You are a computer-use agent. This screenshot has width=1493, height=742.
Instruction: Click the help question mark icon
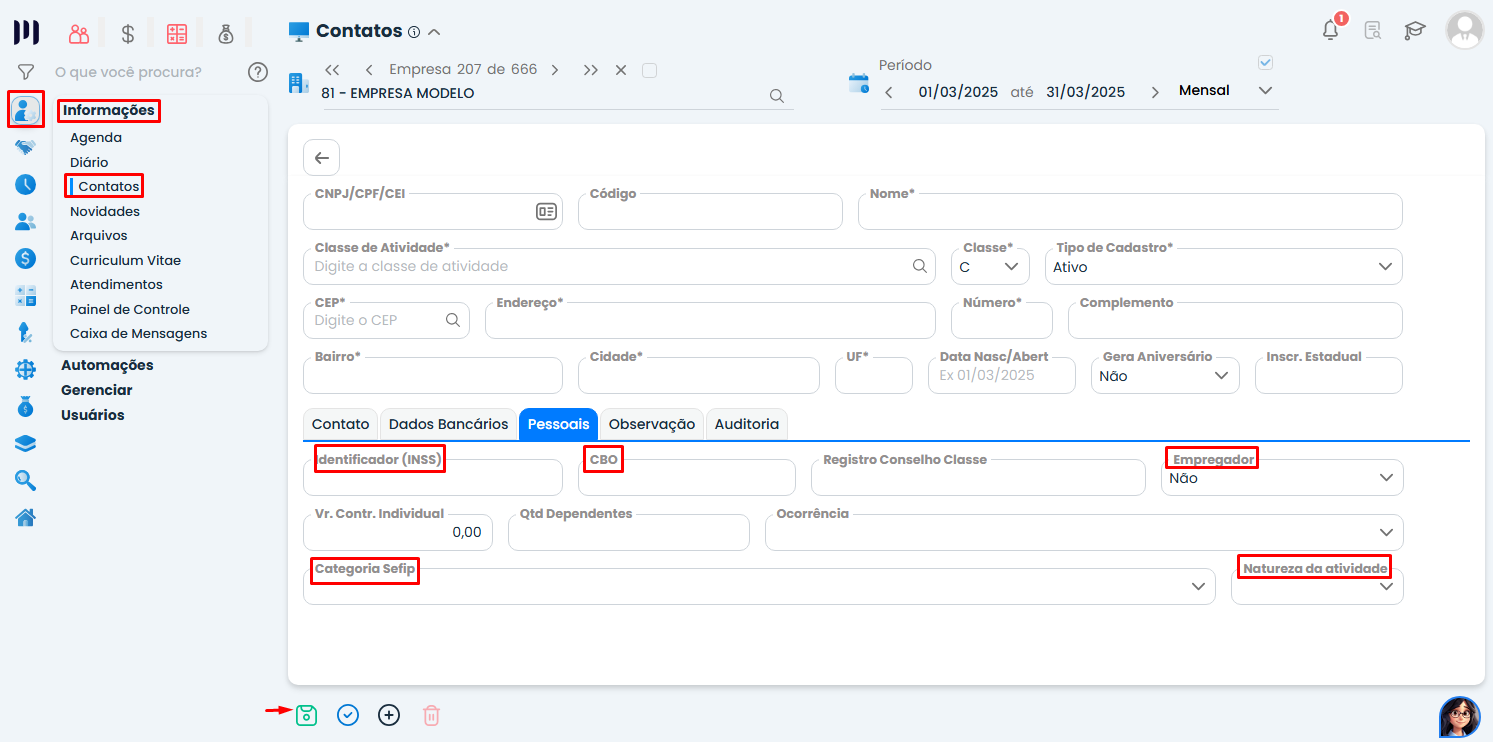pos(258,72)
